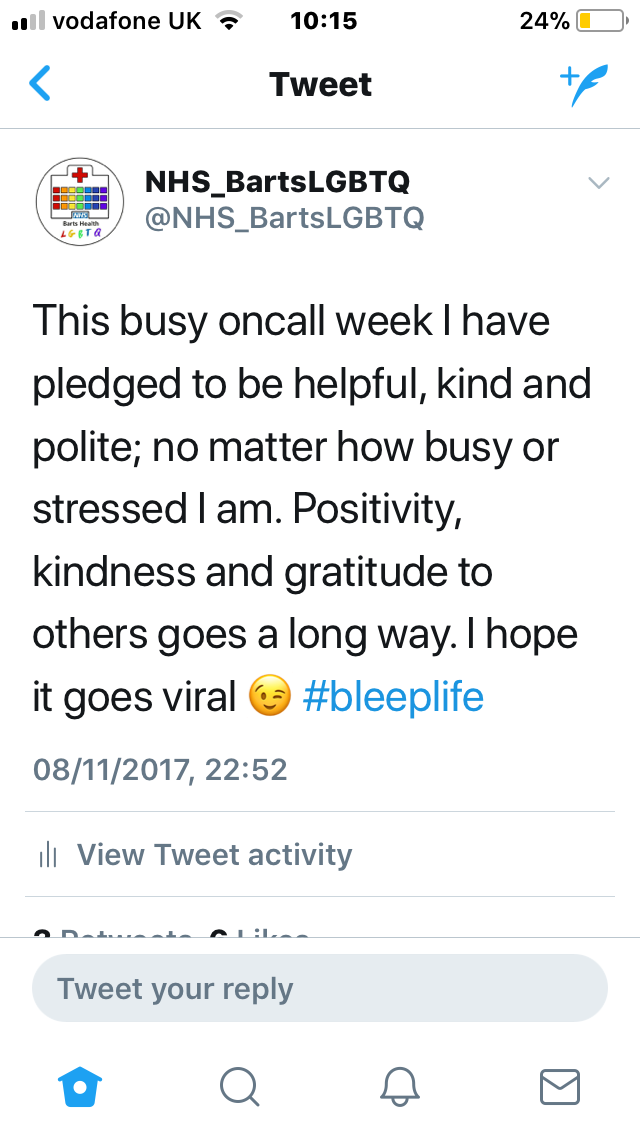Expand the tweet options chevron
Image resolution: width=640 pixels, height=1136 pixels.
pyautogui.click(x=599, y=183)
